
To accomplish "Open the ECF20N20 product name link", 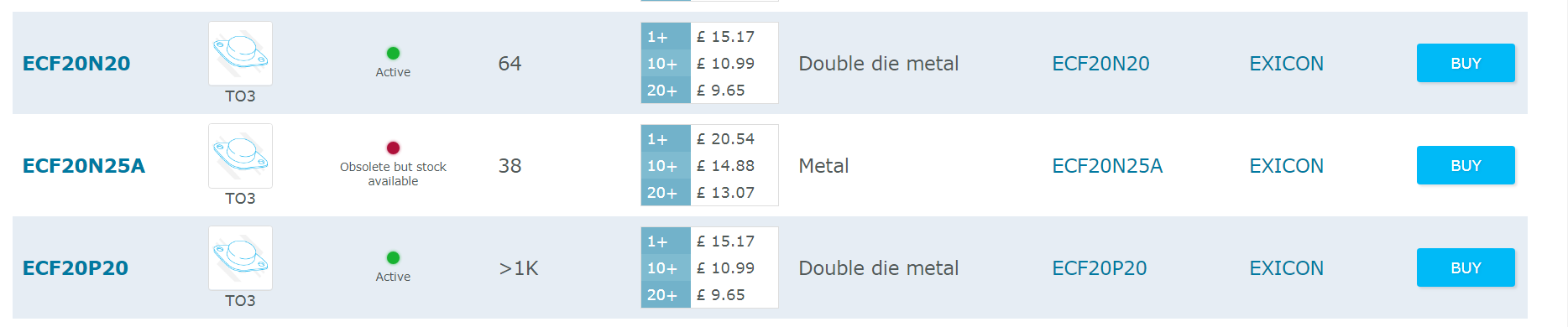I will coord(76,64).
